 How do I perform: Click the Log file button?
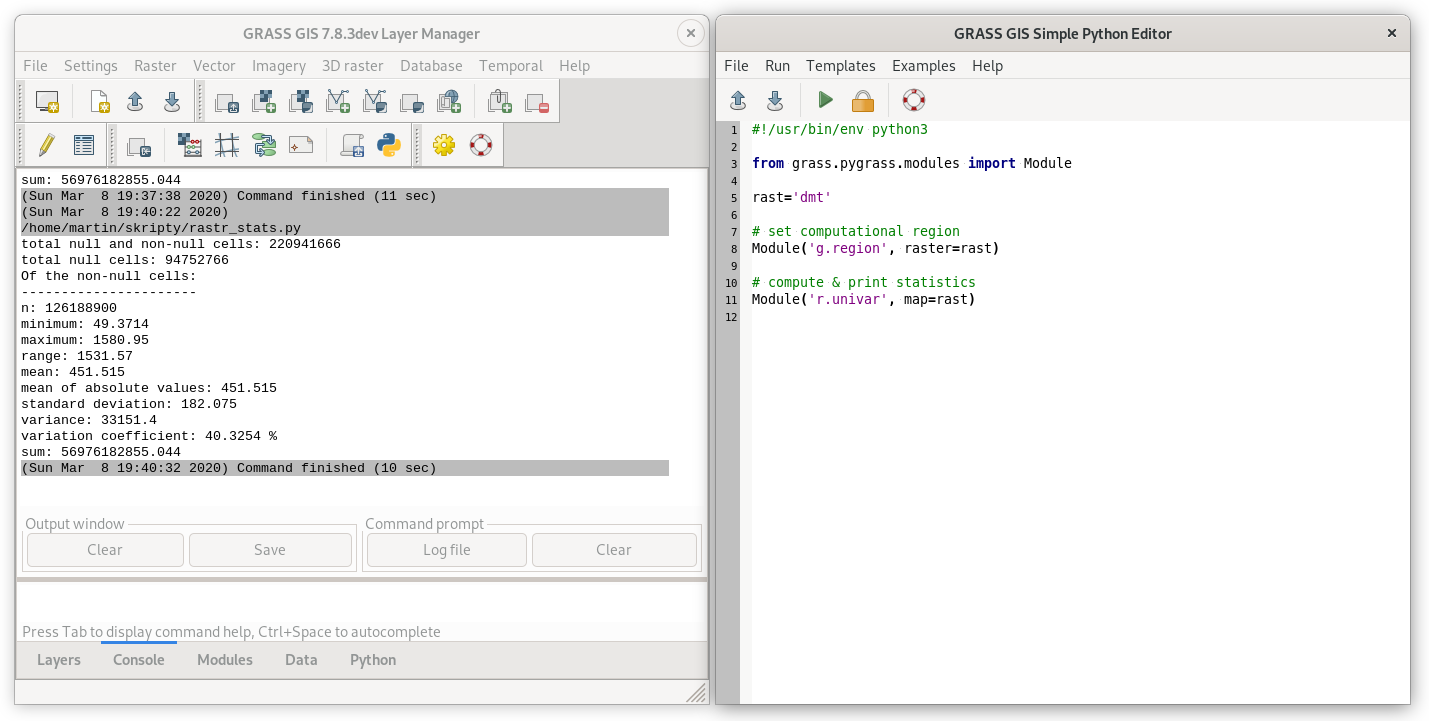447,550
